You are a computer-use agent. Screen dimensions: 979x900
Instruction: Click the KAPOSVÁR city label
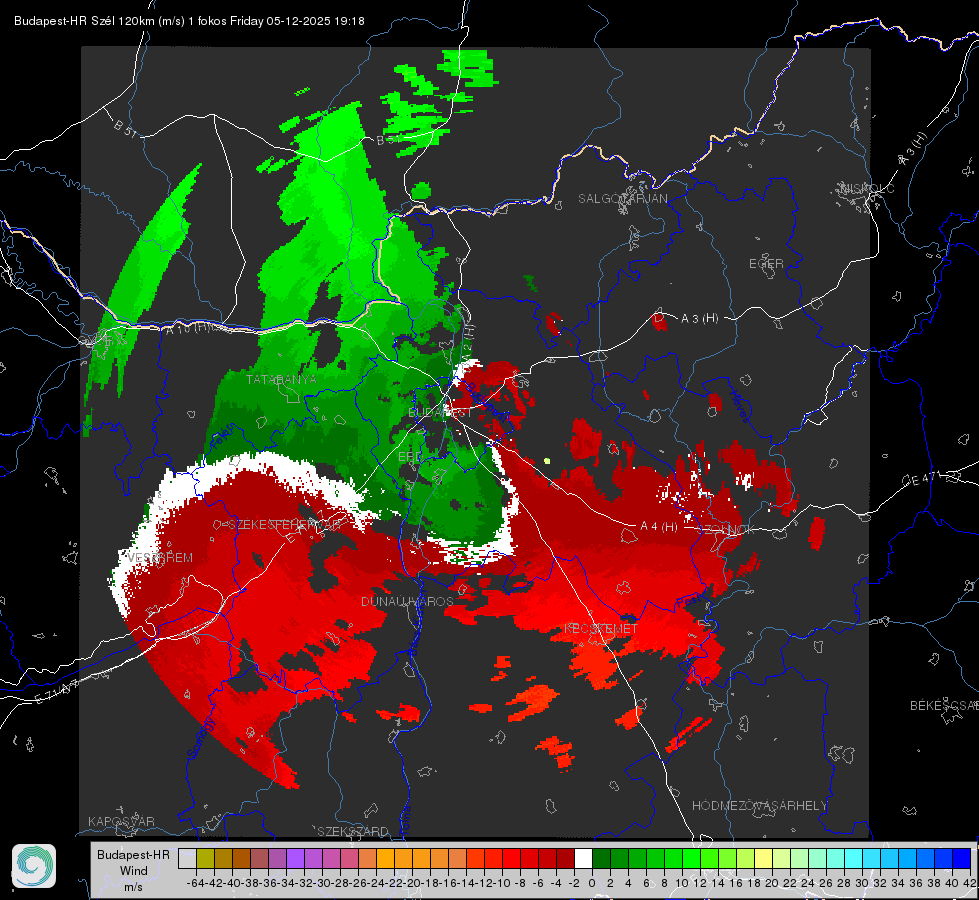pyautogui.click(x=121, y=821)
